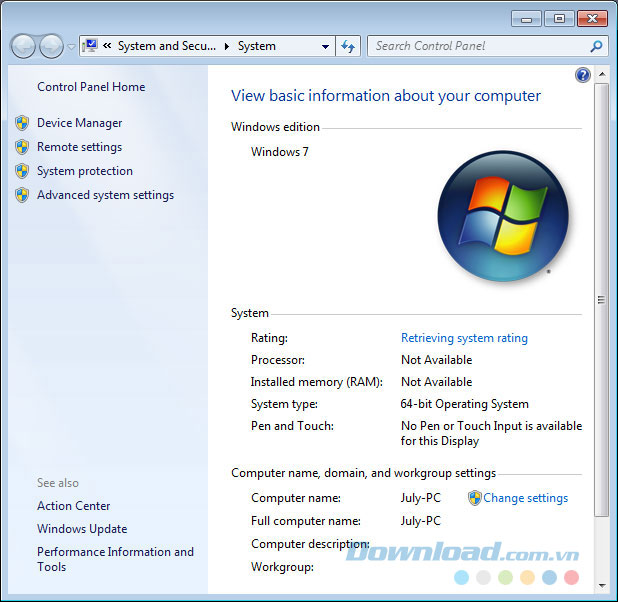
Task: Click July-PC beside Full computer name
Action: [x=421, y=521]
